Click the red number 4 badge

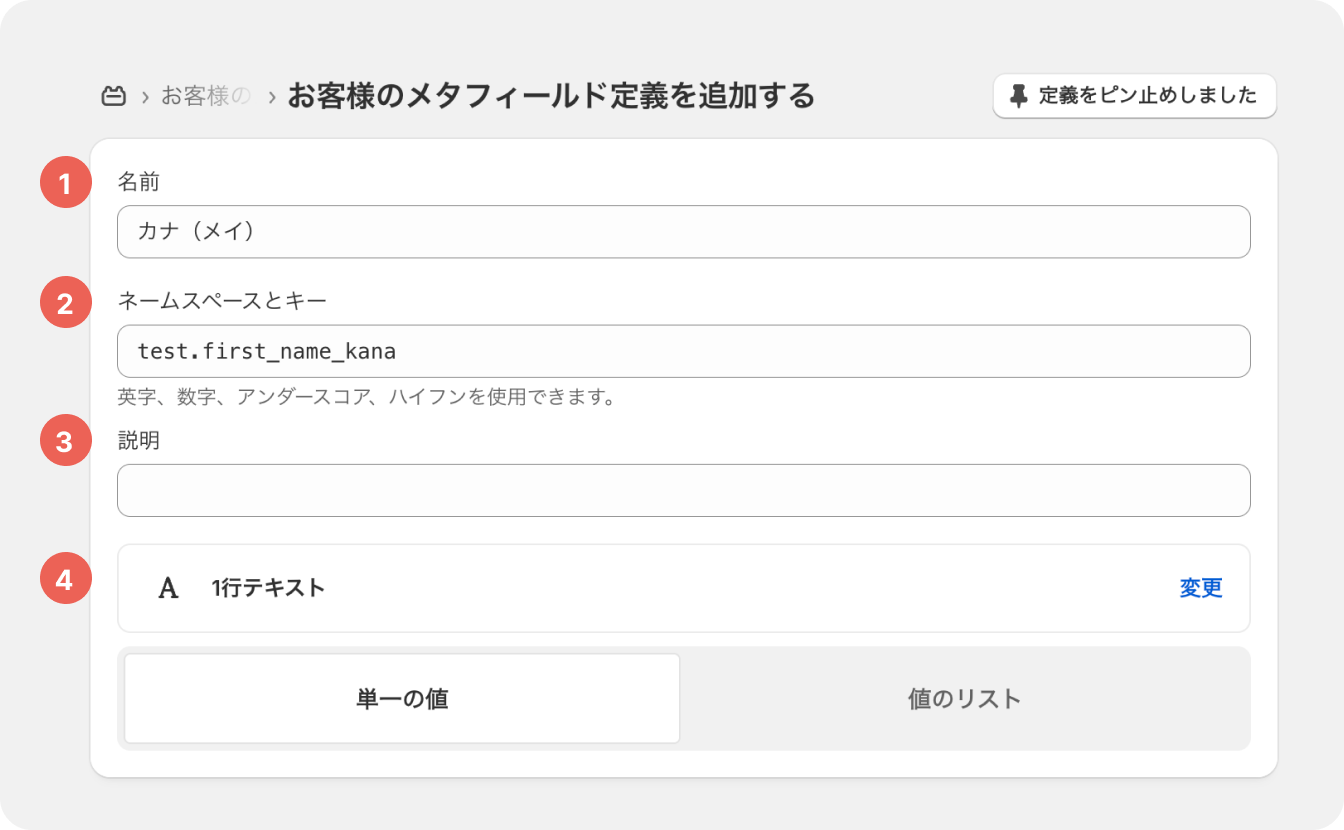tap(65, 579)
